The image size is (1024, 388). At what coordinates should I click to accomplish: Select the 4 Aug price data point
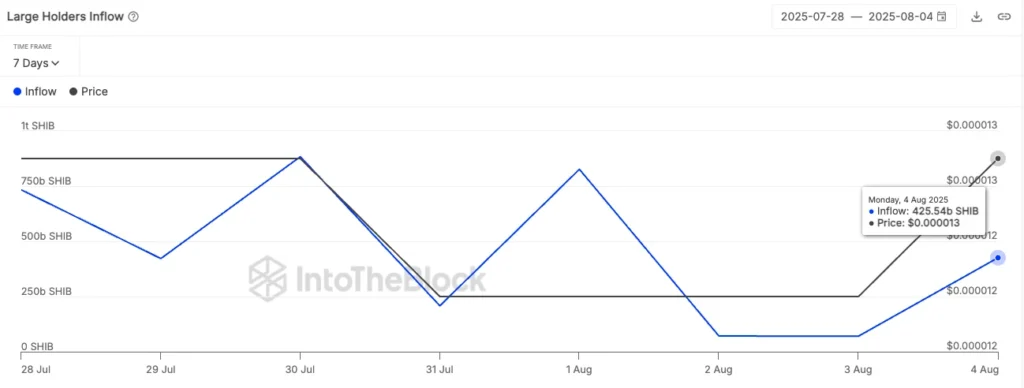point(997,158)
